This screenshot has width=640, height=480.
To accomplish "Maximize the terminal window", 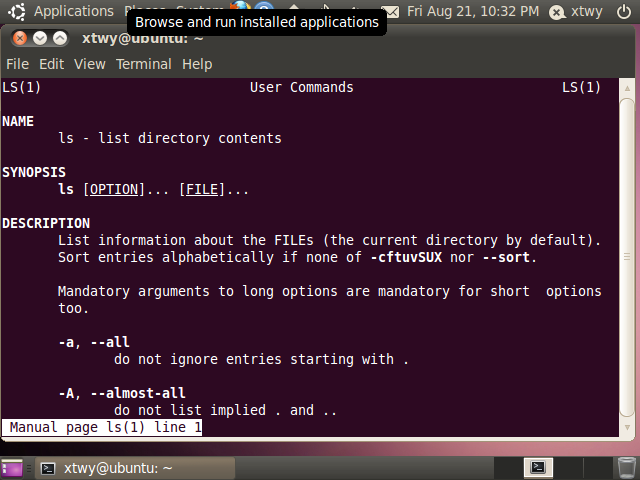I will coord(60,38).
